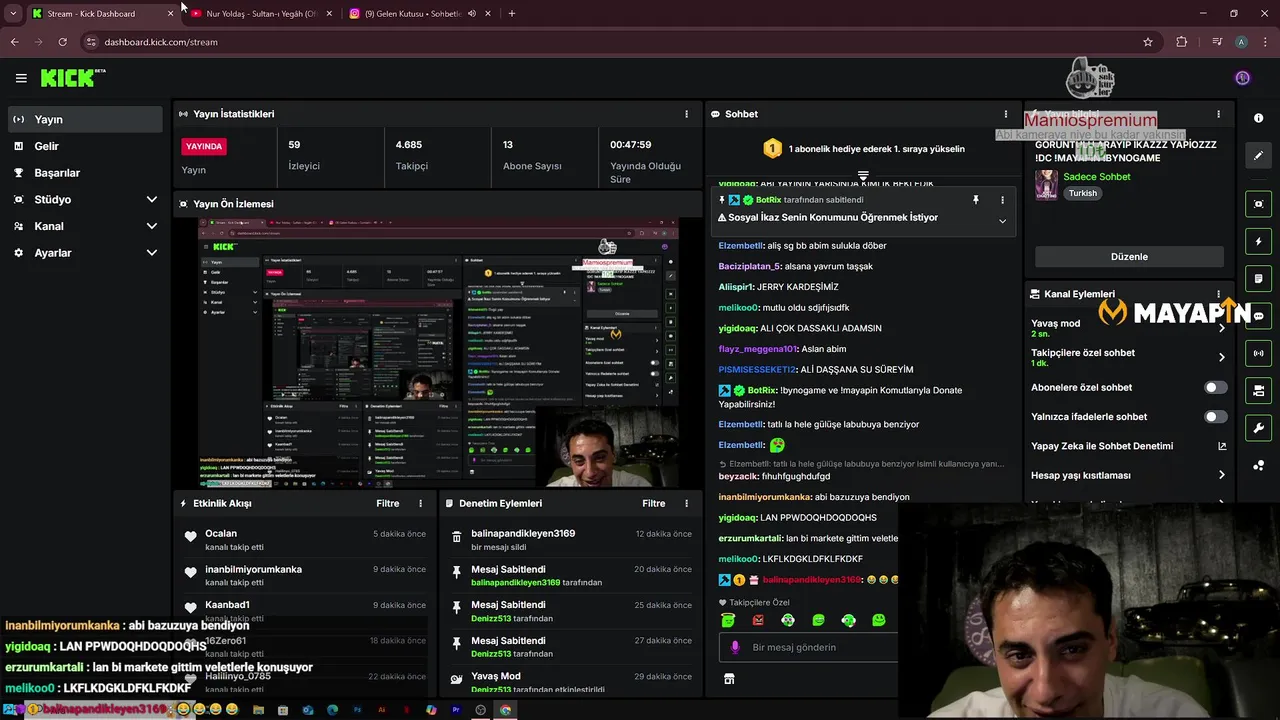Screen dimensions: 1280x720
Task: Click username flayz_meggena101 in chat
Action: (757, 349)
